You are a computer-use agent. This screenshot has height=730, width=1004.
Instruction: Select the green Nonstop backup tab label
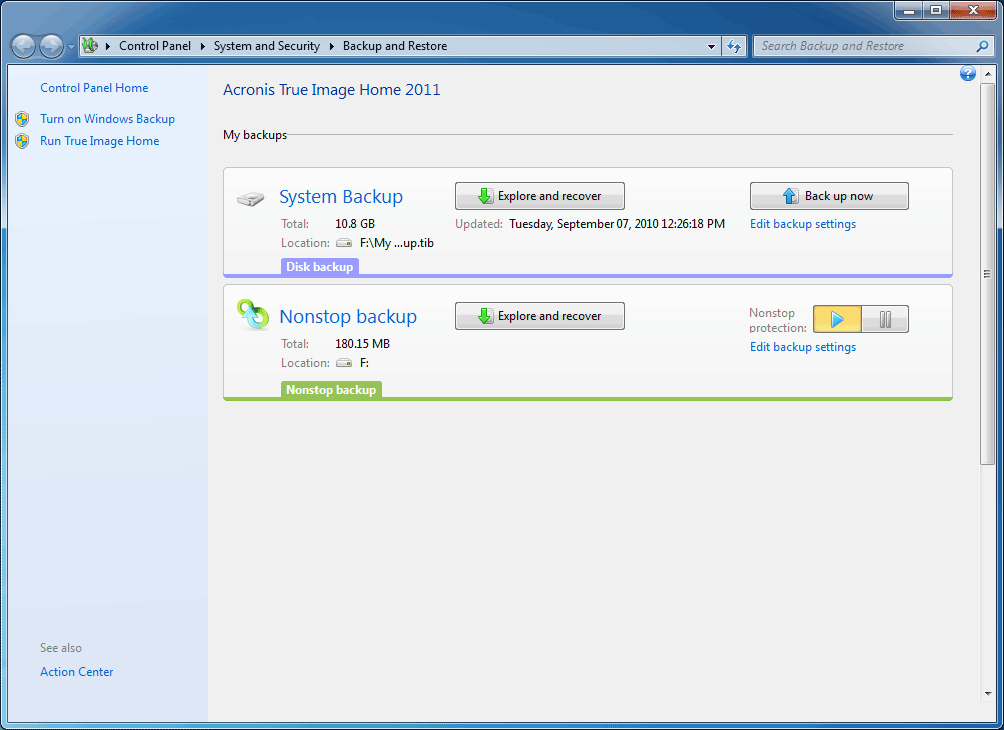coord(331,390)
